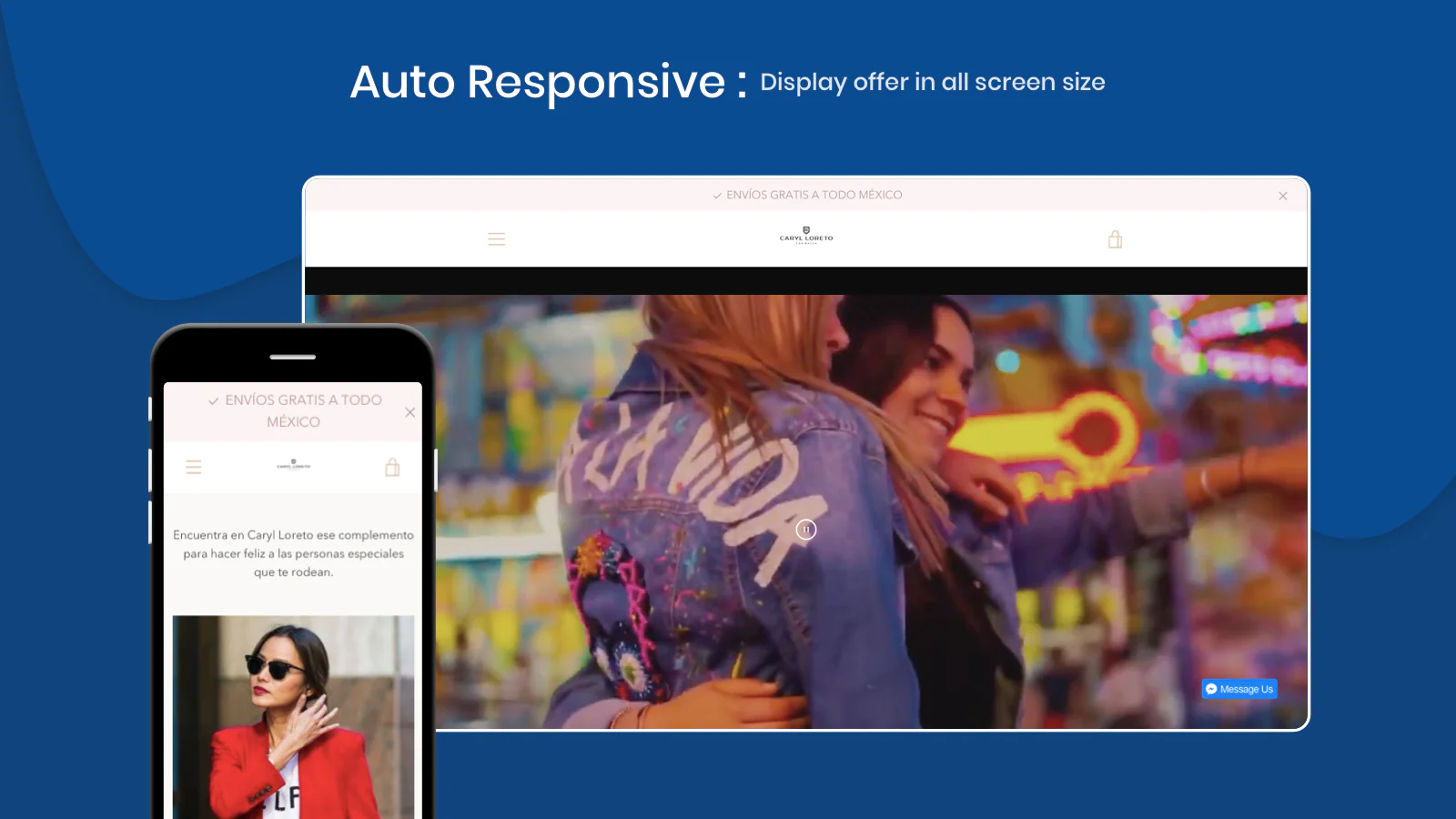The width and height of the screenshot is (1456, 819).
Task: Click the Caryl Loreto logo in desktop header
Action: [806, 236]
